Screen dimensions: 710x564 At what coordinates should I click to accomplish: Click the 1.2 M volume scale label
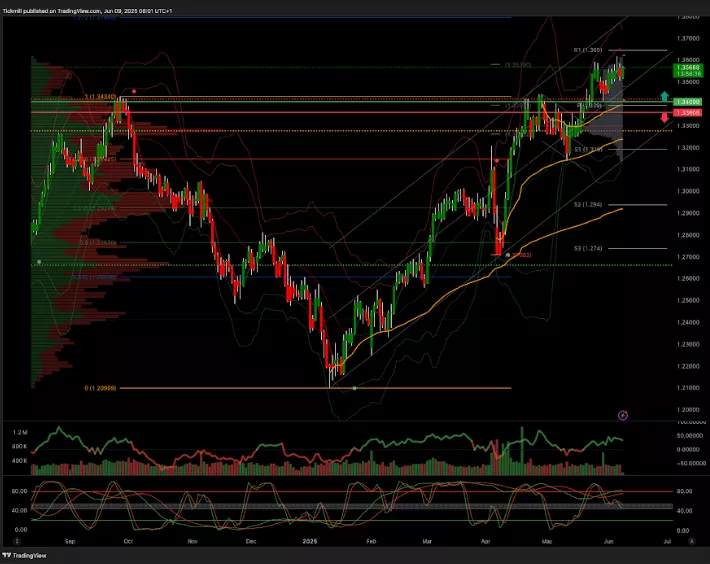click(x=20, y=433)
